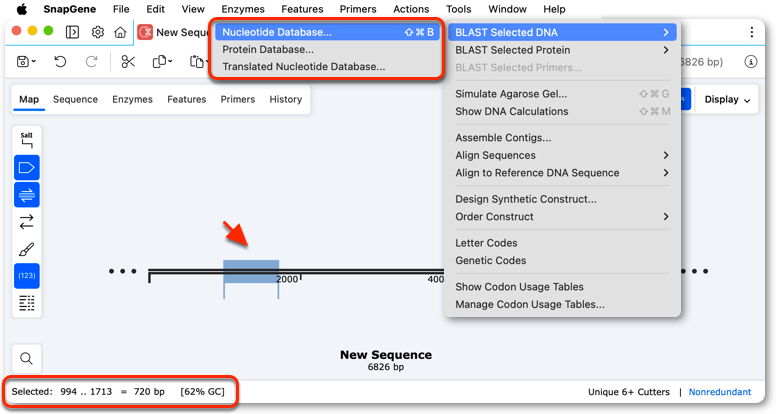
Task: Open the View menu
Action: pos(193,9)
